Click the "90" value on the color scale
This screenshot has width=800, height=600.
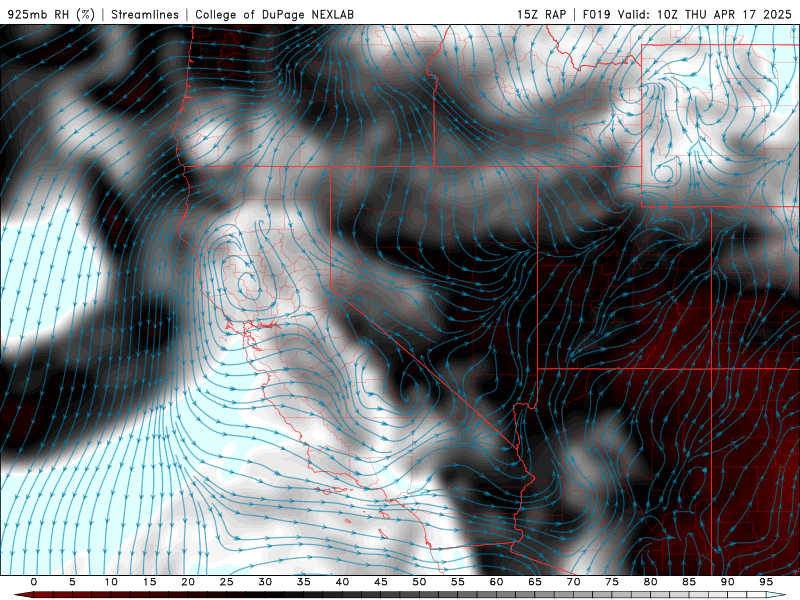(x=727, y=582)
